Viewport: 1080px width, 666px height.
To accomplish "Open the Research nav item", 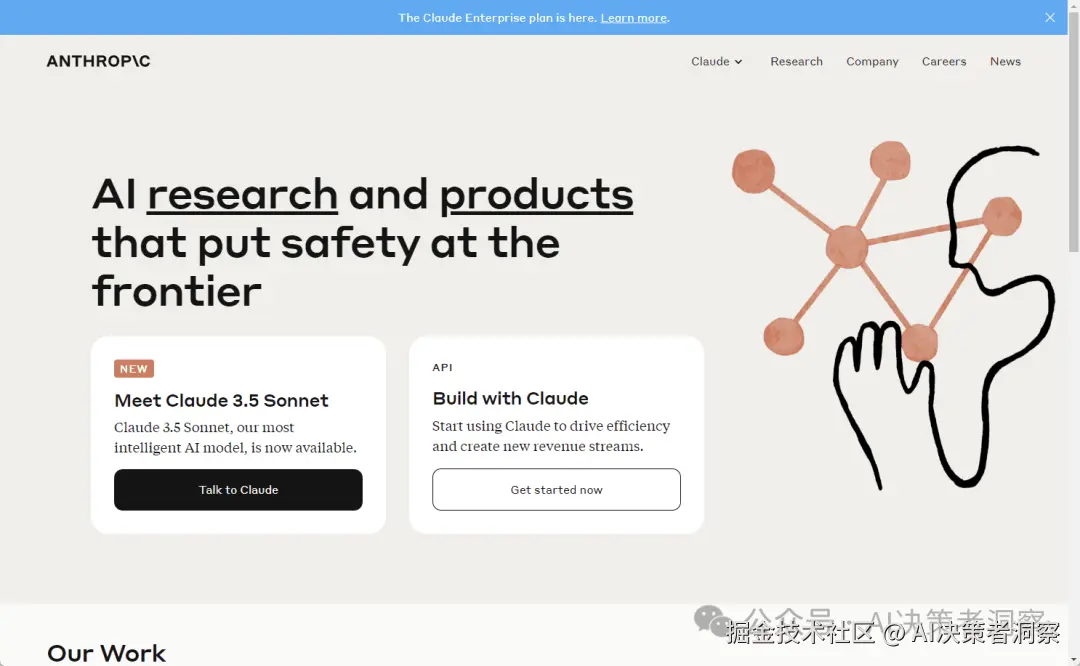I will point(796,61).
